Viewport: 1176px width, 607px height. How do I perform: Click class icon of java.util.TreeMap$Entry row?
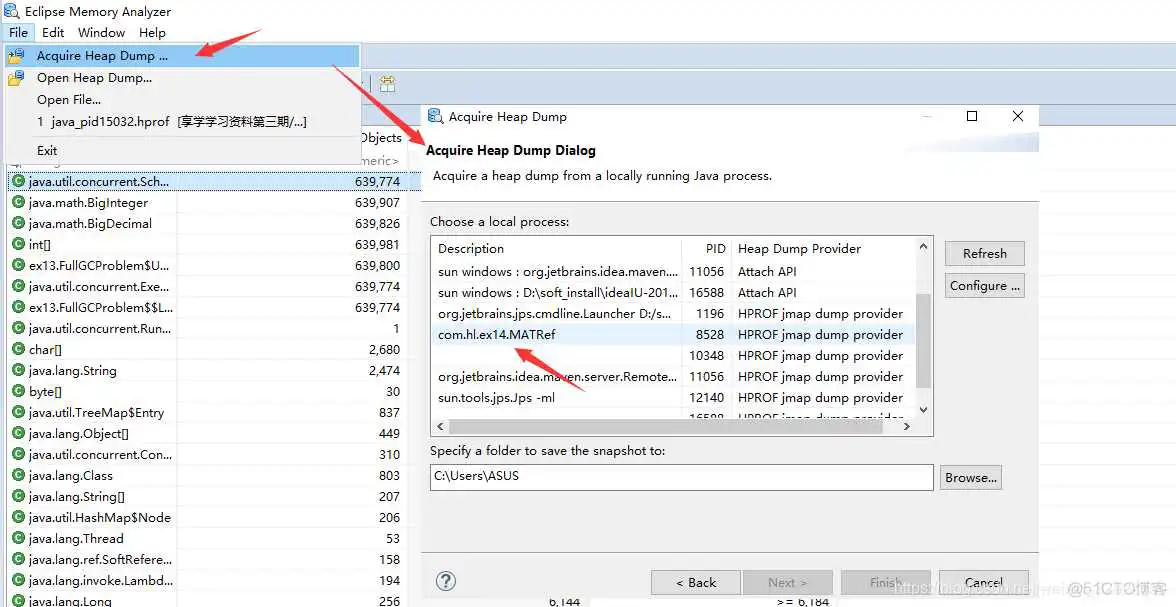point(19,412)
